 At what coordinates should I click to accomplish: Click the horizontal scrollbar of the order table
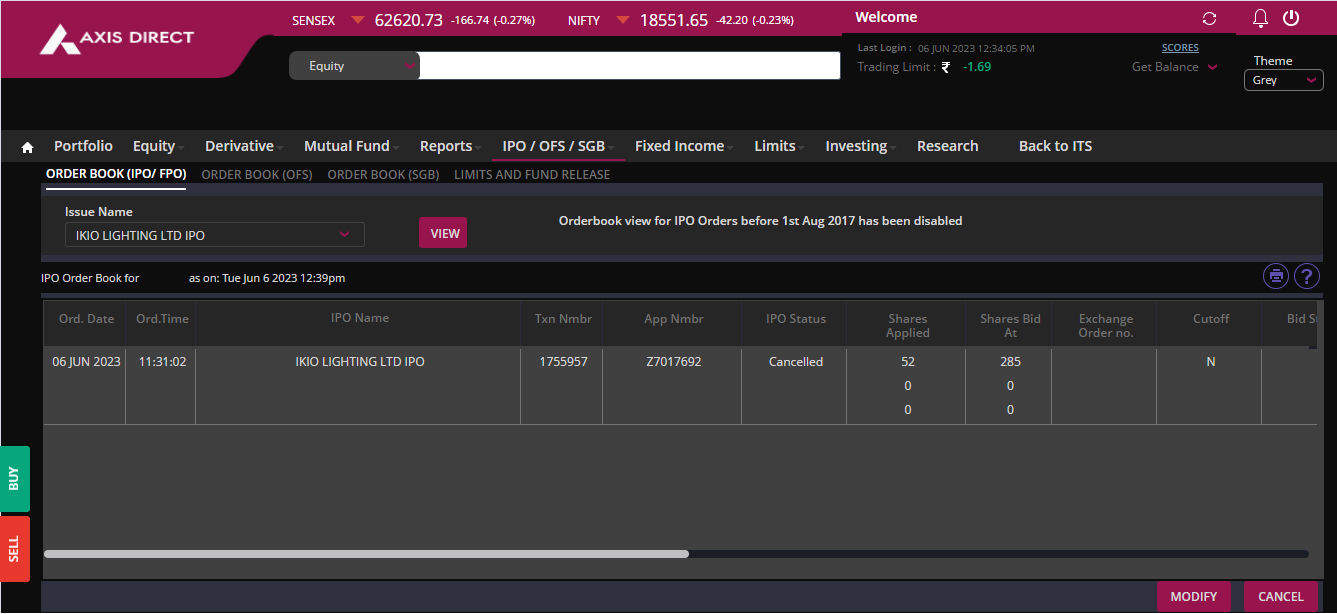(x=366, y=553)
